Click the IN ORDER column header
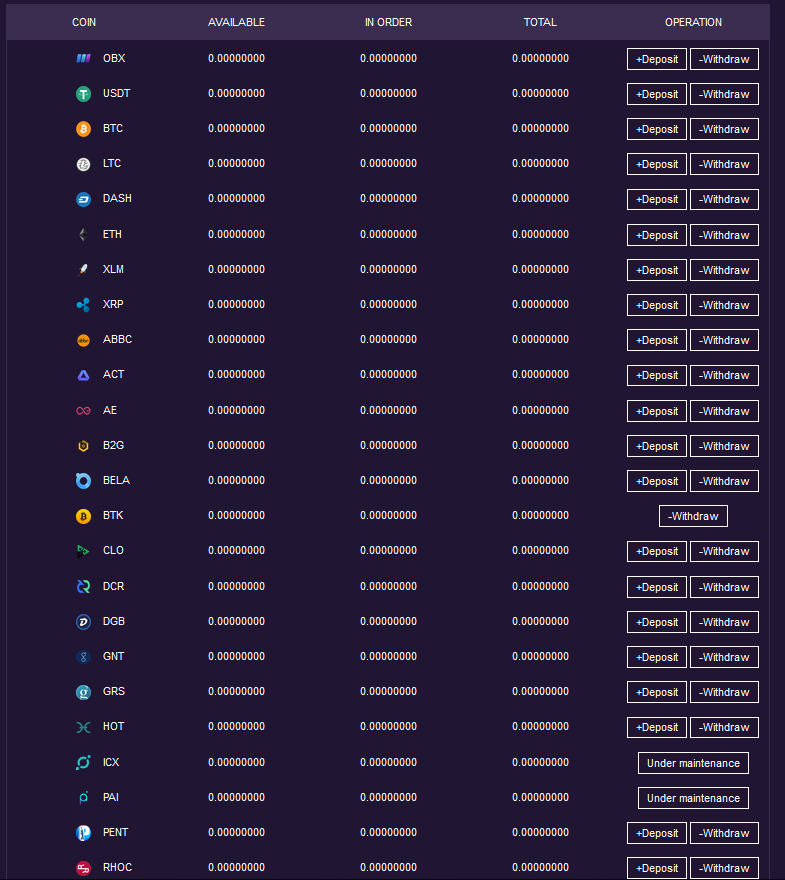 [388, 22]
